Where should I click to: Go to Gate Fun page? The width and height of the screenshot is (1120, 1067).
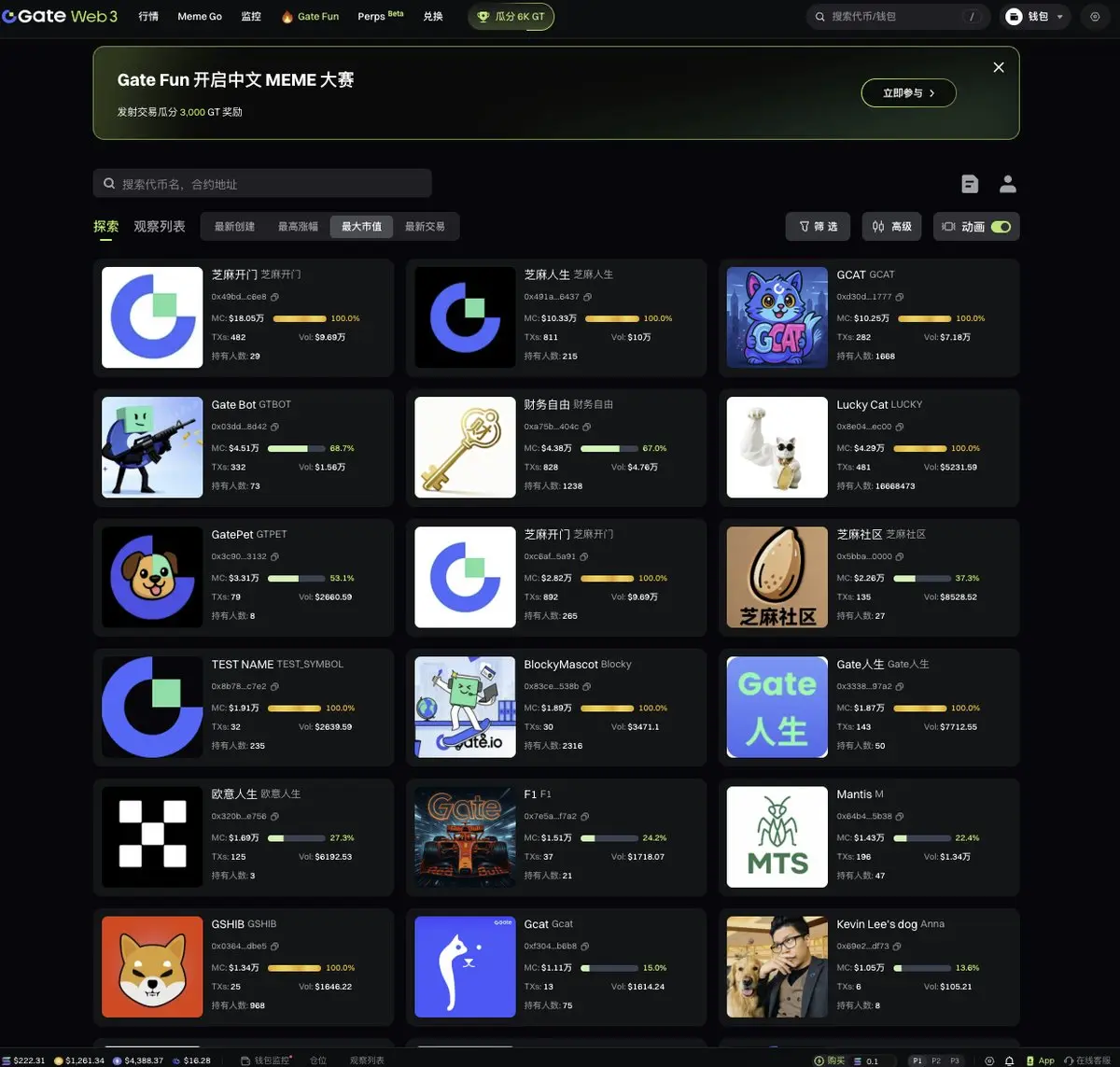[x=310, y=17]
